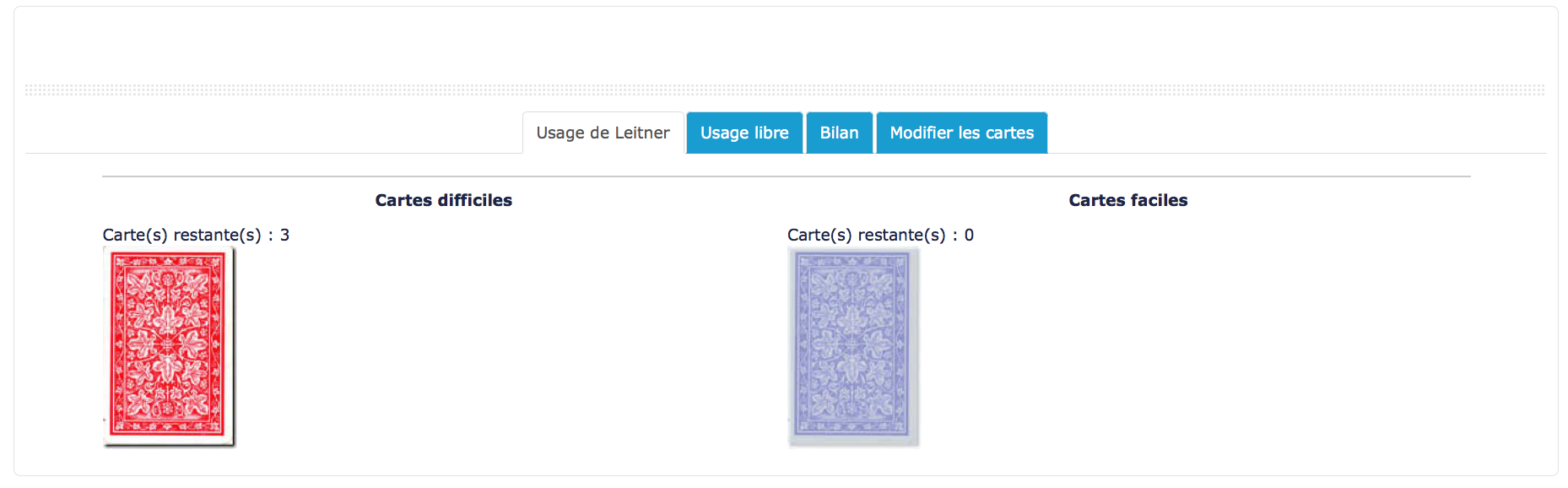The height and width of the screenshot is (488, 1568).
Task: Click the faded blue easy cards deck
Action: coord(852,346)
